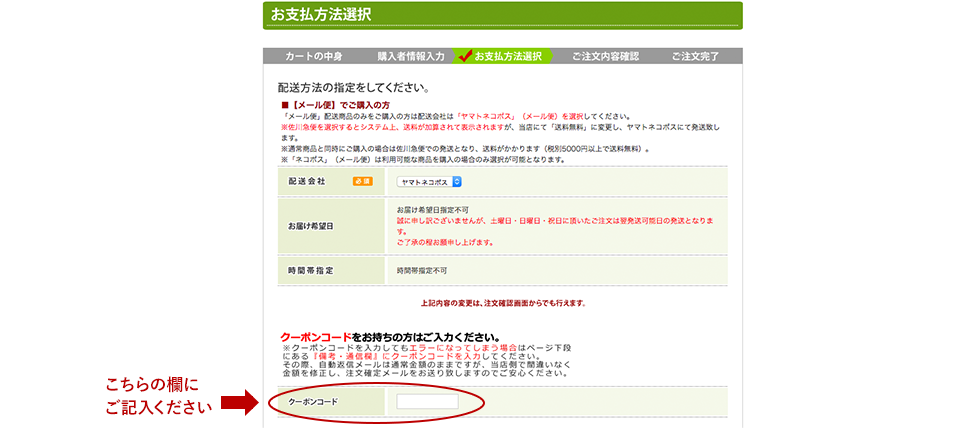Click the お支払方法選択 active step
This screenshot has height=430, width=980.
coord(508,56)
